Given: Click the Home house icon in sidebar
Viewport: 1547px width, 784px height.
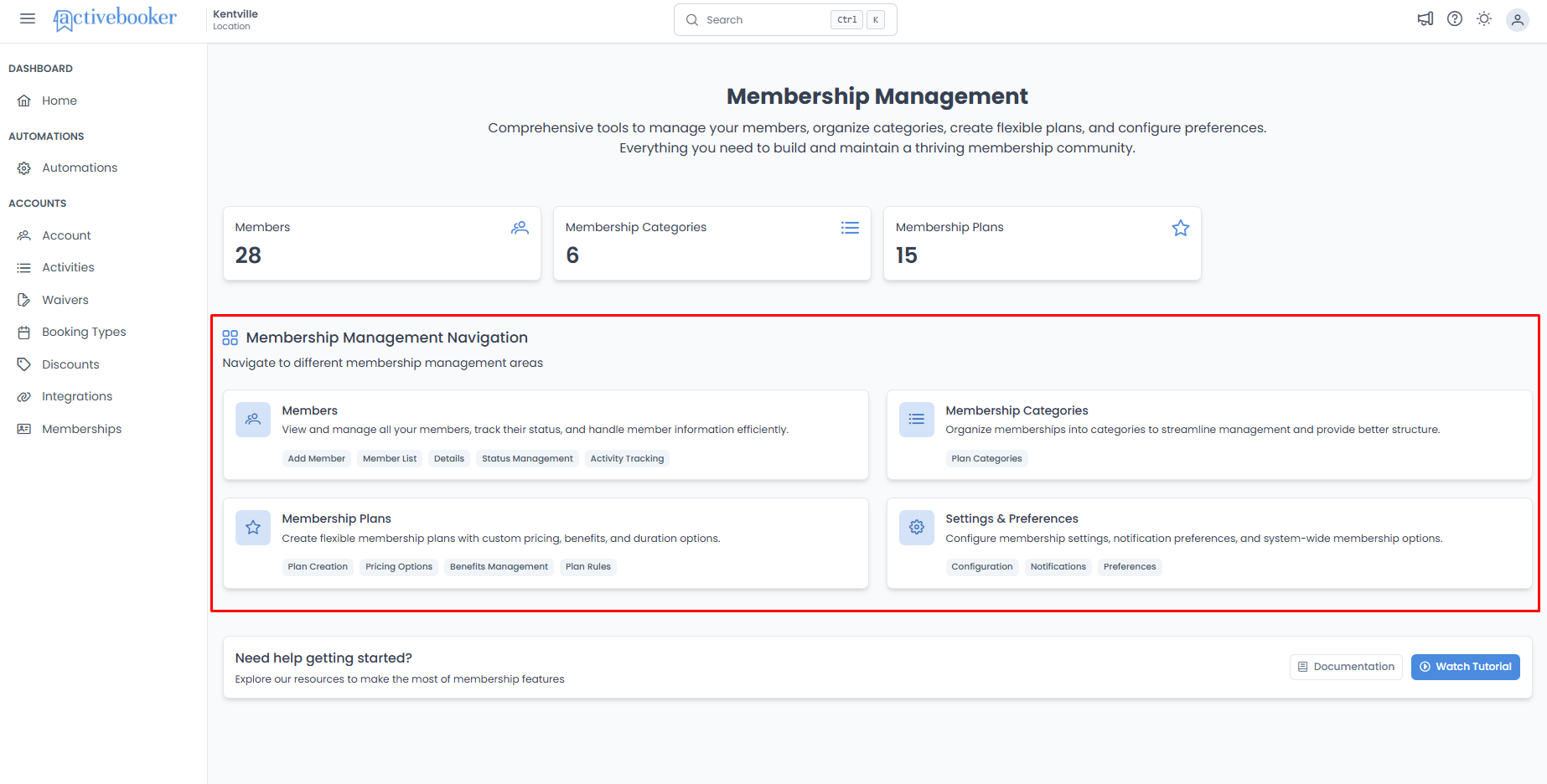Looking at the screenshot, I should pos(24,101).
